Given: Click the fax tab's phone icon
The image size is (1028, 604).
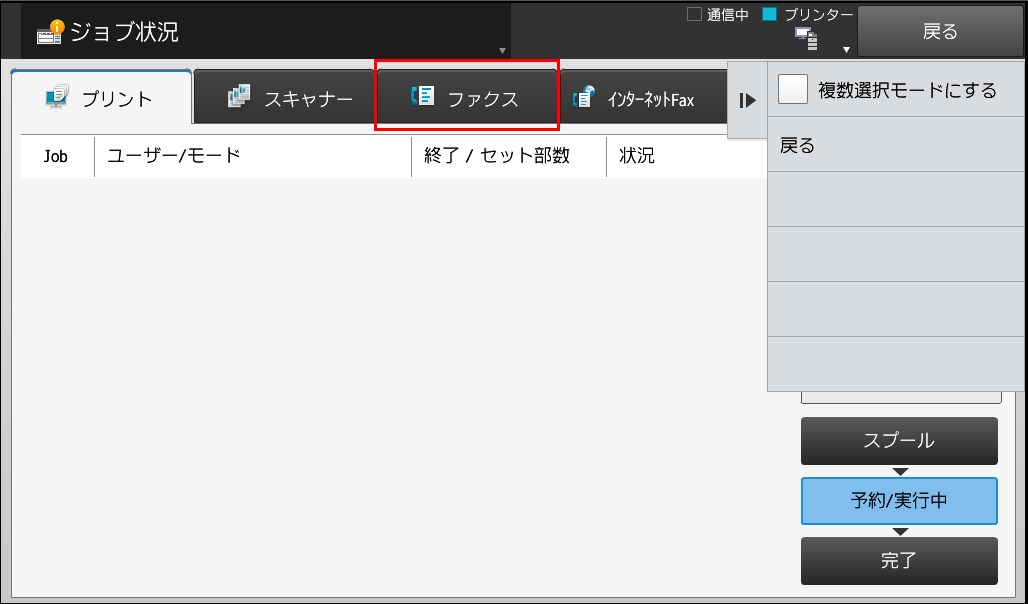Looking at the screenshot, I should pos(422,96).
